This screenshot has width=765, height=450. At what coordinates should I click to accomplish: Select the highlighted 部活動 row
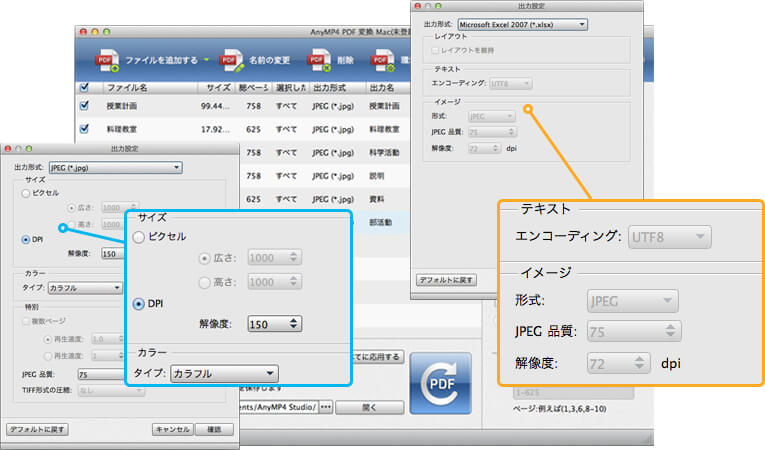tap(381, 223)
